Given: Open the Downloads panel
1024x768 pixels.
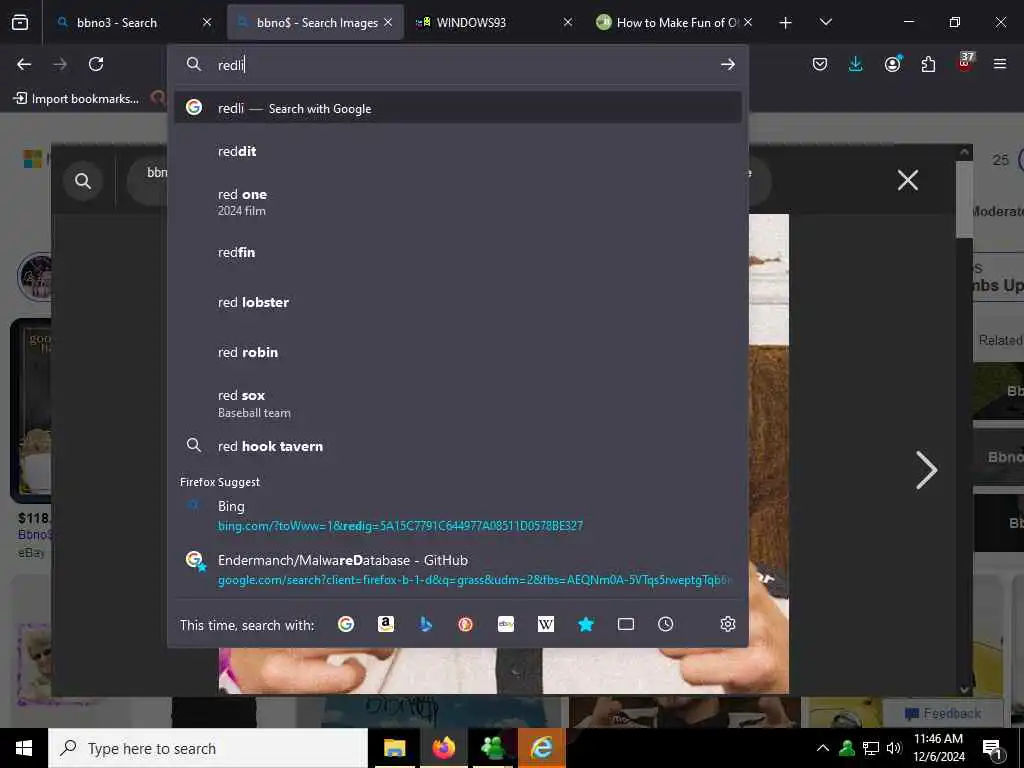Looking at the screenshot, I should point(856,64).
